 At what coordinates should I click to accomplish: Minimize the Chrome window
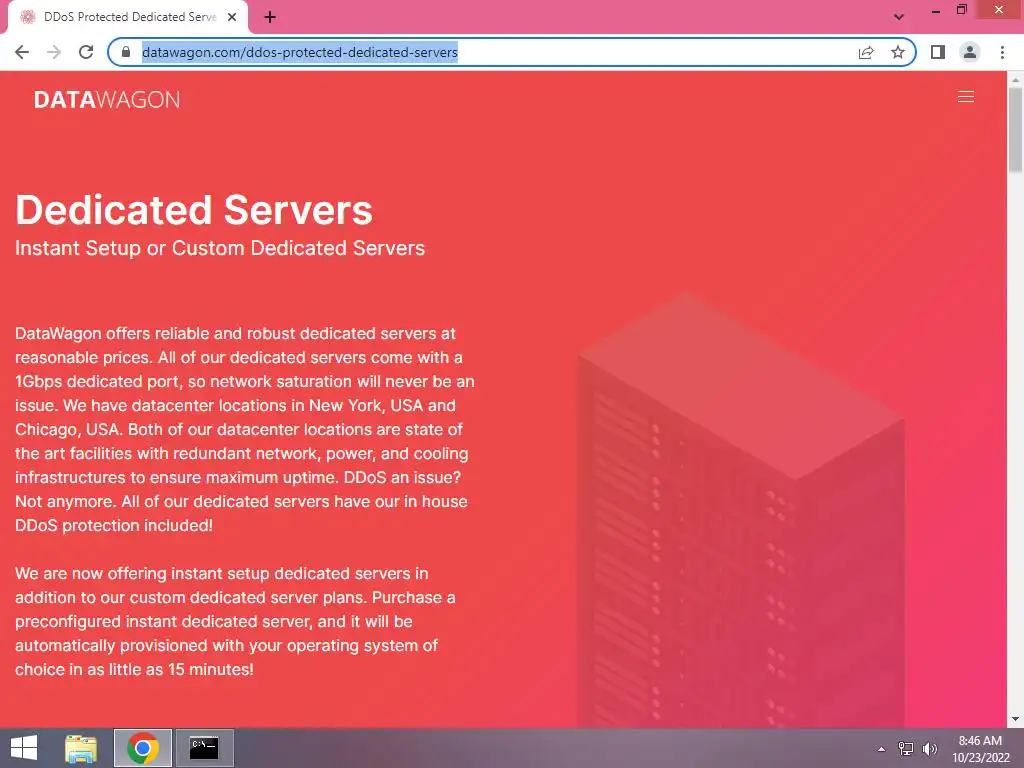coord(936,10)
